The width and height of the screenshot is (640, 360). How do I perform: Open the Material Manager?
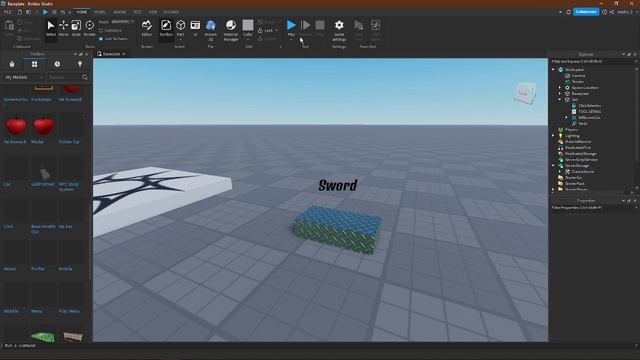click(x=231, y=30)
